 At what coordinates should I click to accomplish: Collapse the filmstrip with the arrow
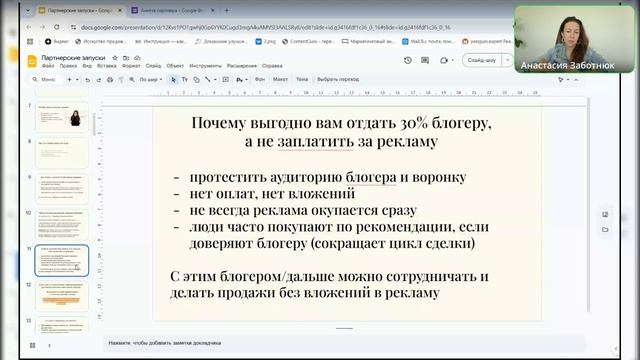pos(49,345)
